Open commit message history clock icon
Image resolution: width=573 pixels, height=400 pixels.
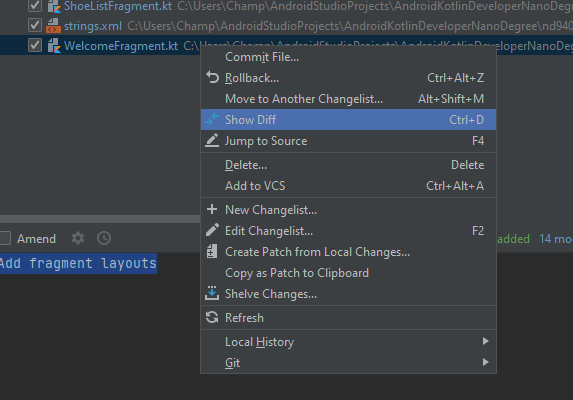click(104, 238)
